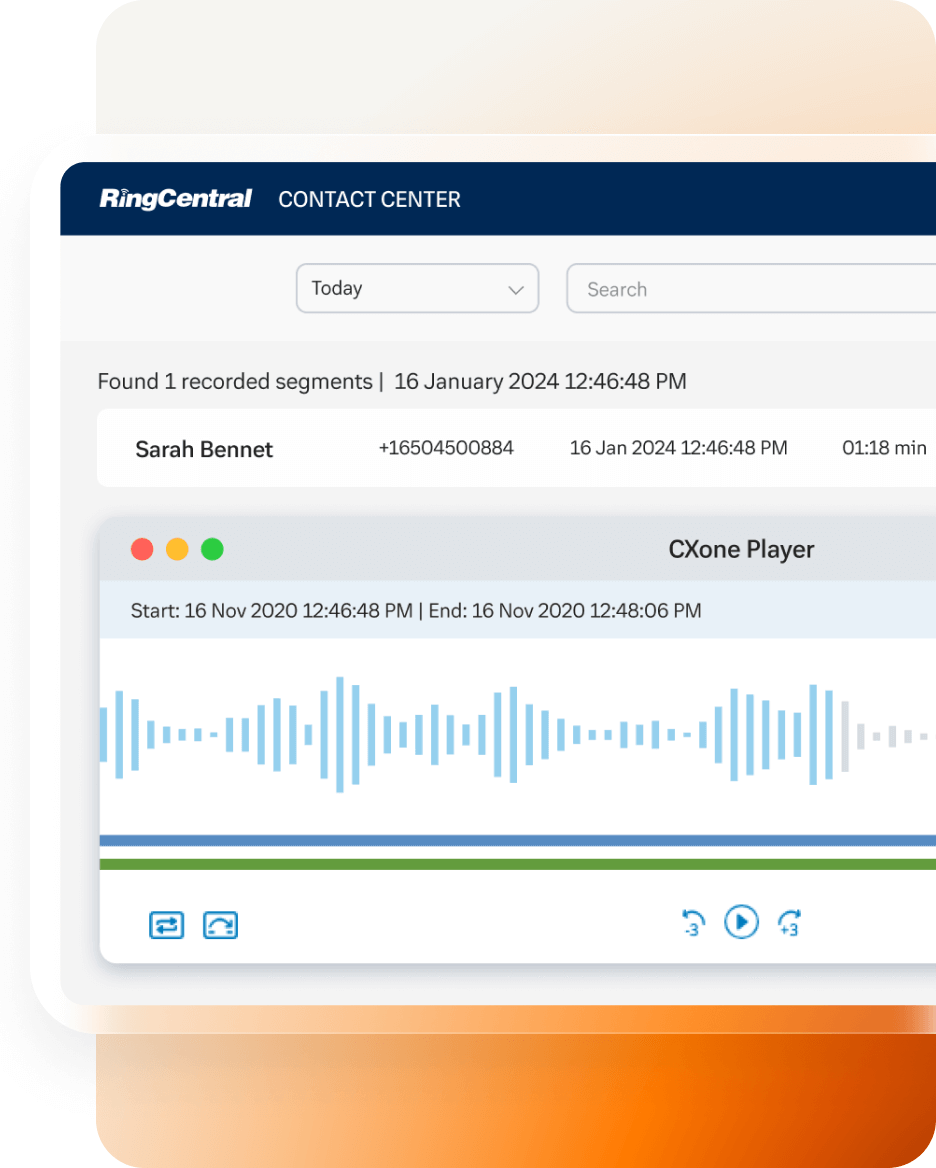Open the Today date range dropdown
The image size is (936, 1168).
(417, 289)
